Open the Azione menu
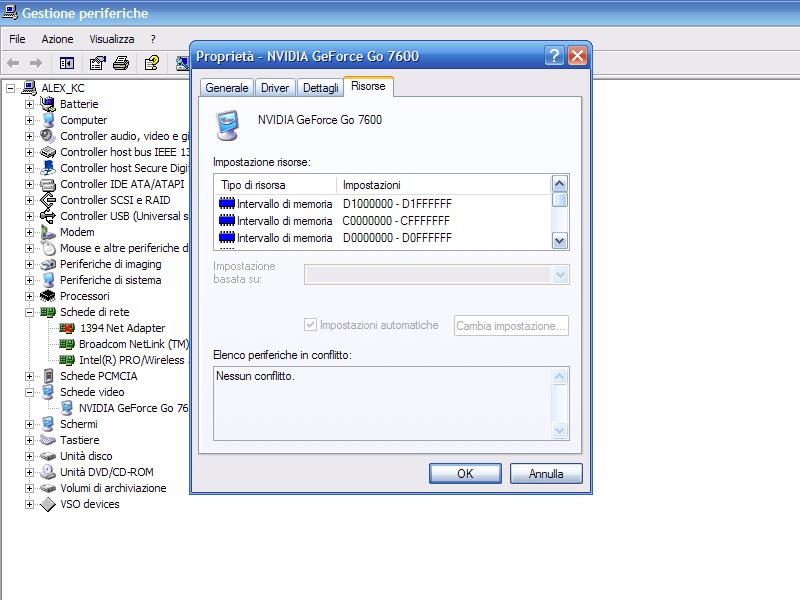 (57, 39)
